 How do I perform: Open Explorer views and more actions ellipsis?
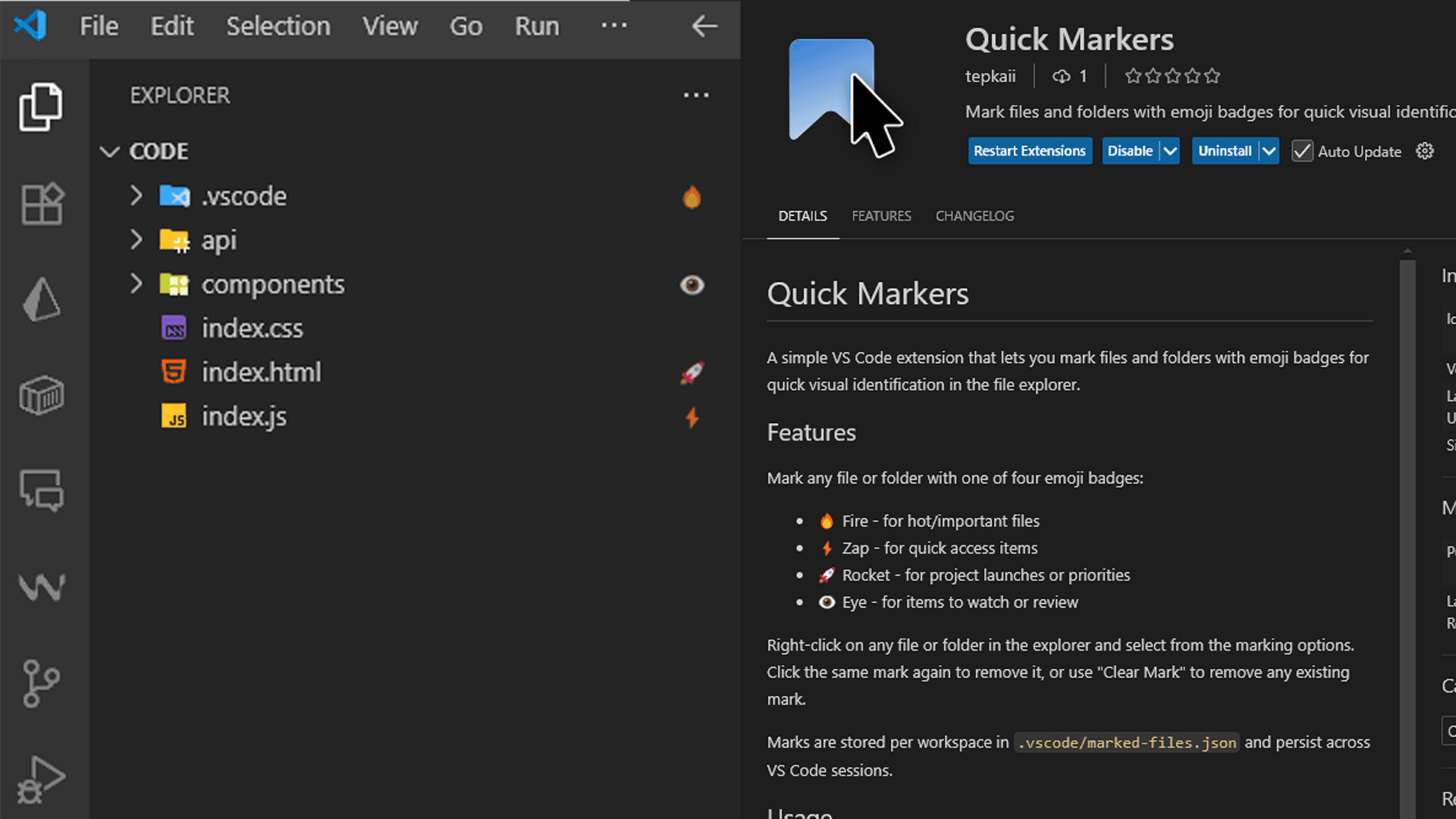[696, 95]
